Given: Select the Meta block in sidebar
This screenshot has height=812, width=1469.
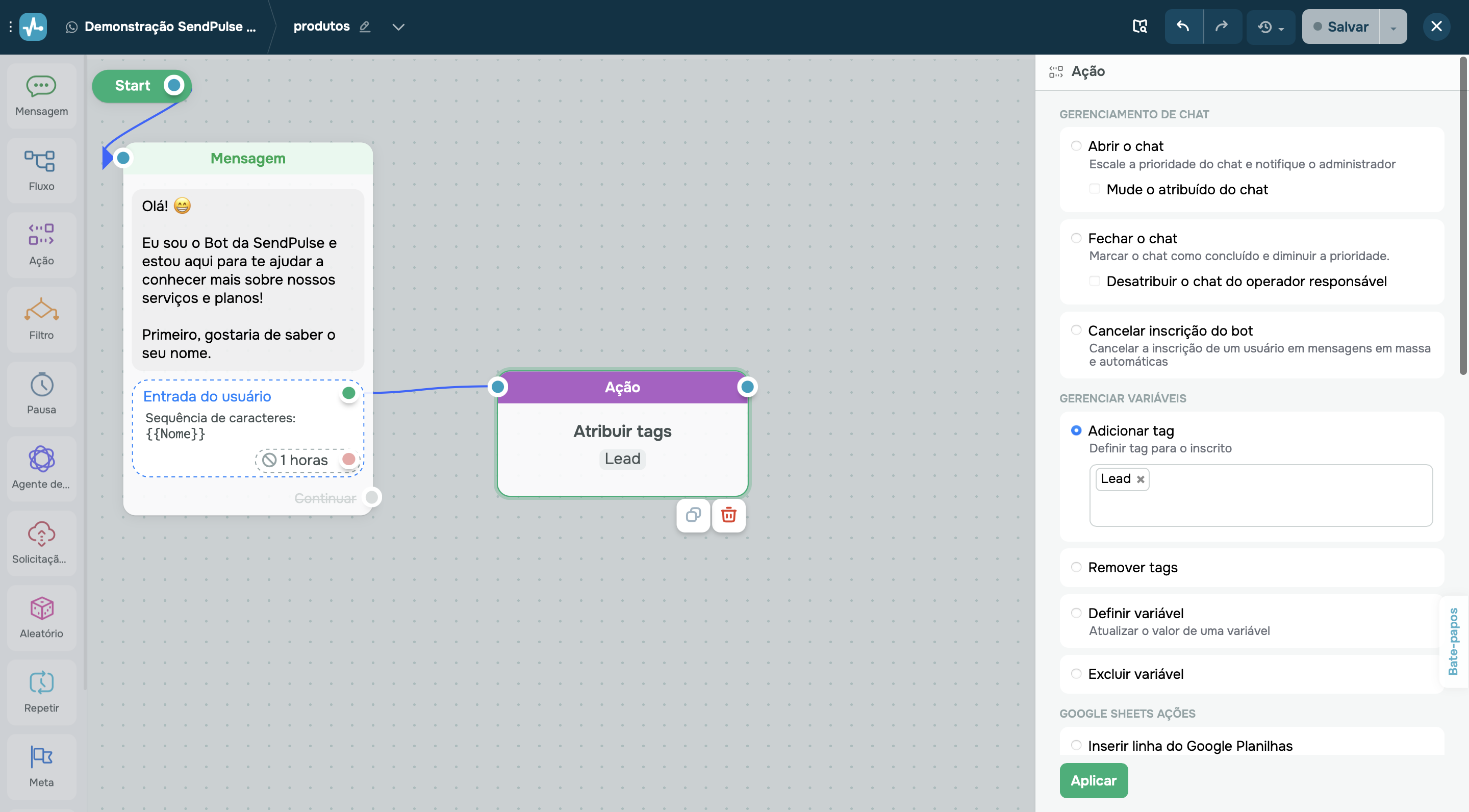Looking at the screenshot, I should pos(42,767).
